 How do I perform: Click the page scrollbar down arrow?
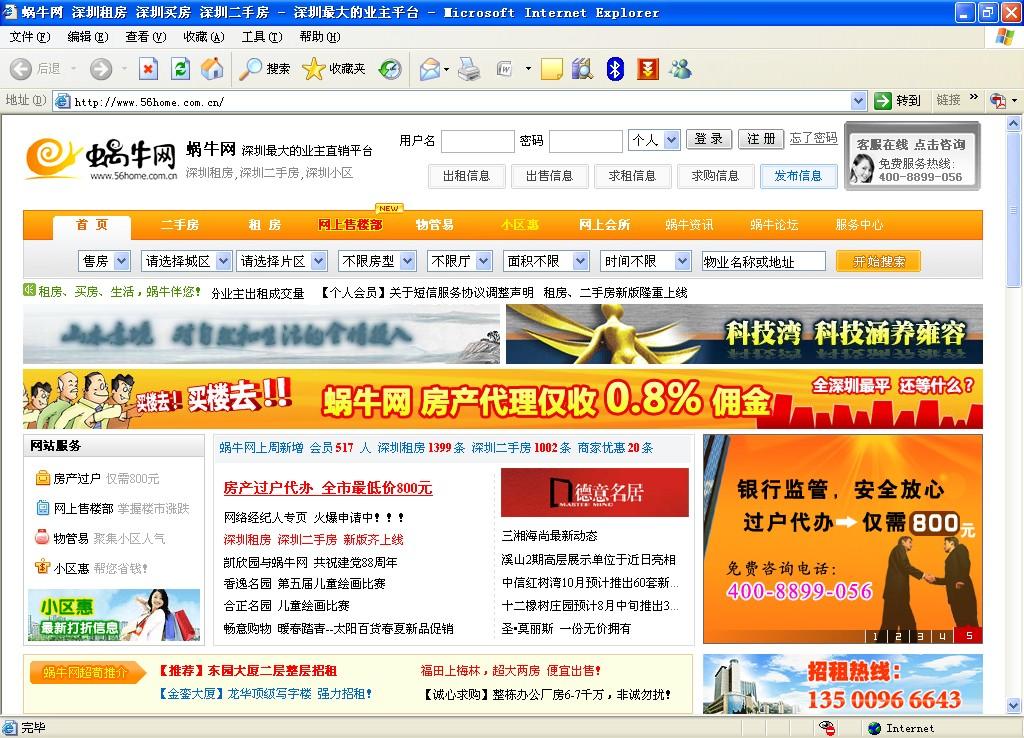pyautogui.click(x=1014, y=705)
